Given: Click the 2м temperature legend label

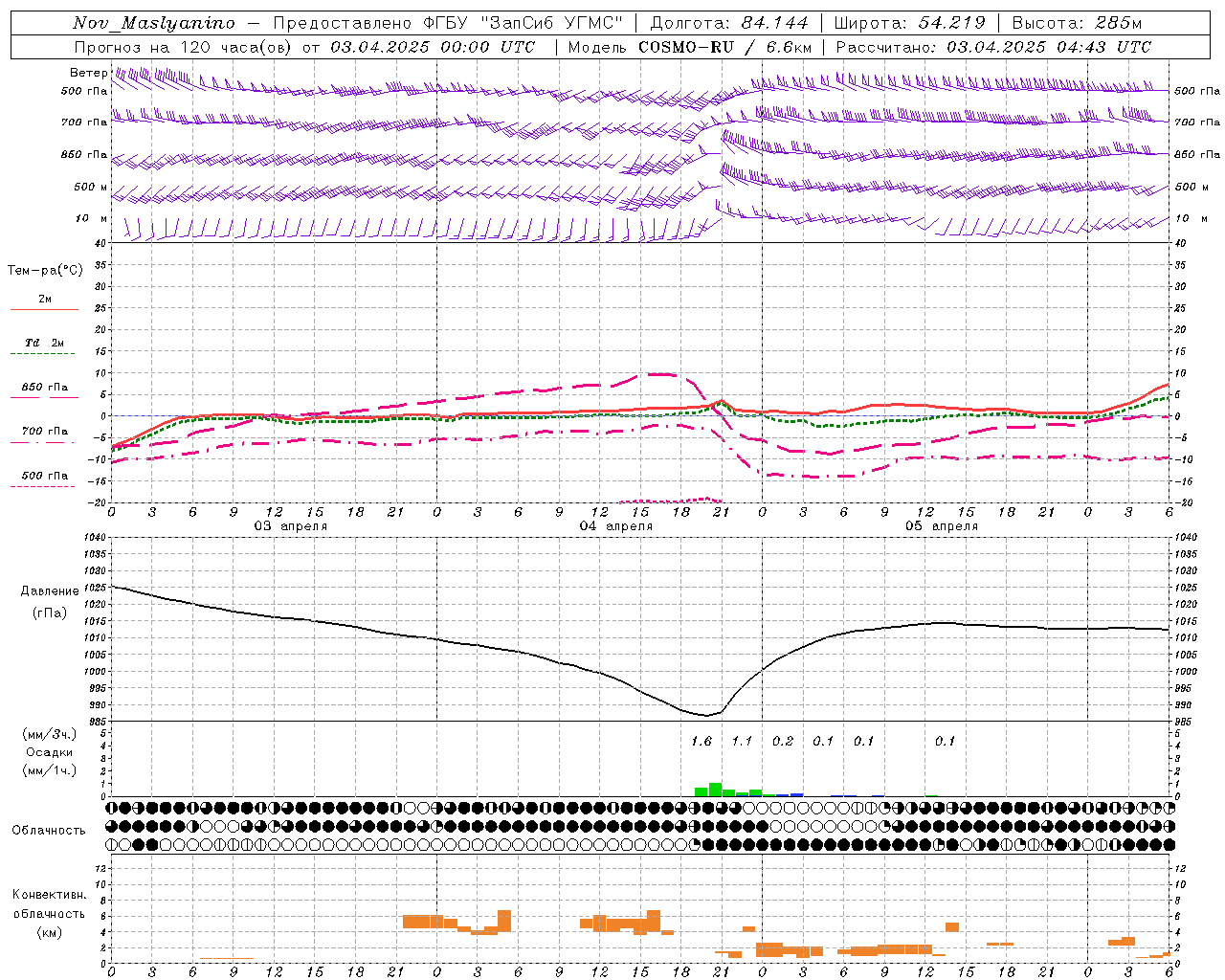Looking at the screenshot, I should 45,299.
